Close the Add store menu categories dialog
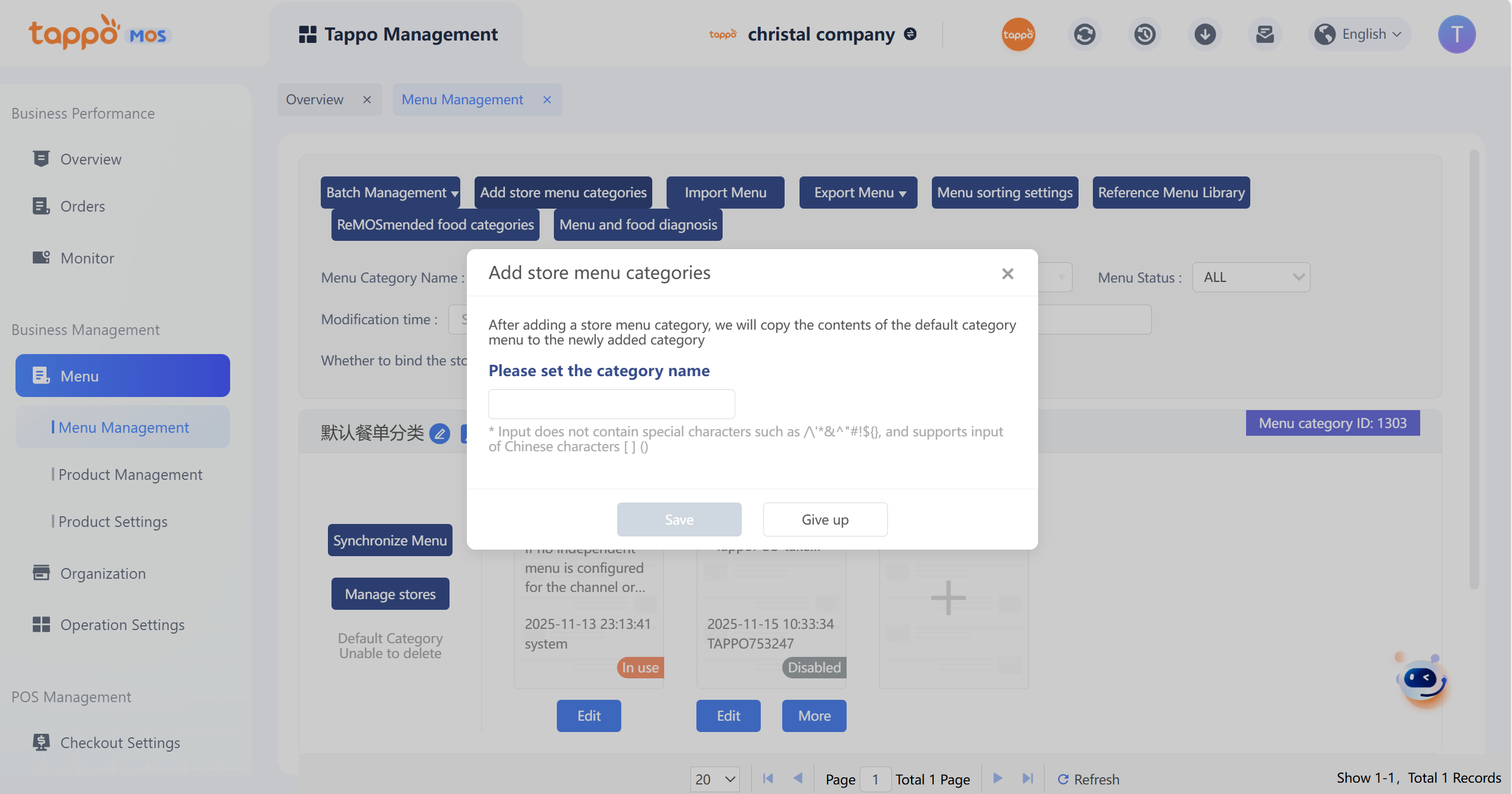 1008,274
